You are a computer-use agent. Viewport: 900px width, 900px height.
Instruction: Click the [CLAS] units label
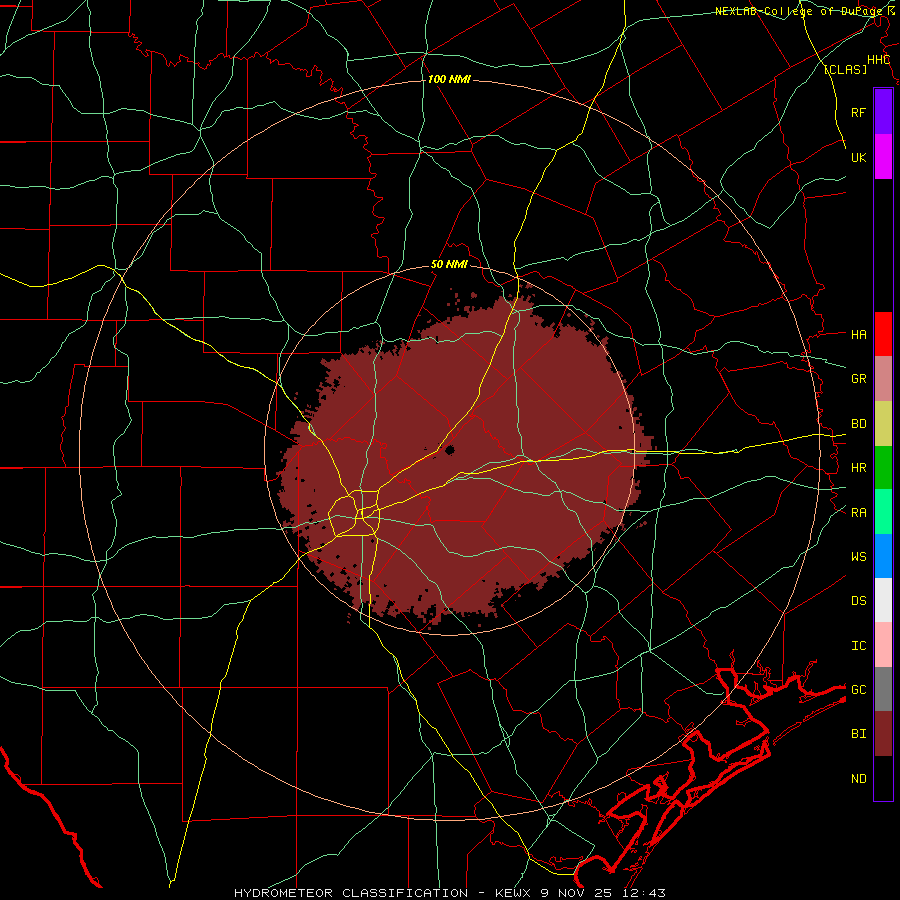(x=845, y=69)
